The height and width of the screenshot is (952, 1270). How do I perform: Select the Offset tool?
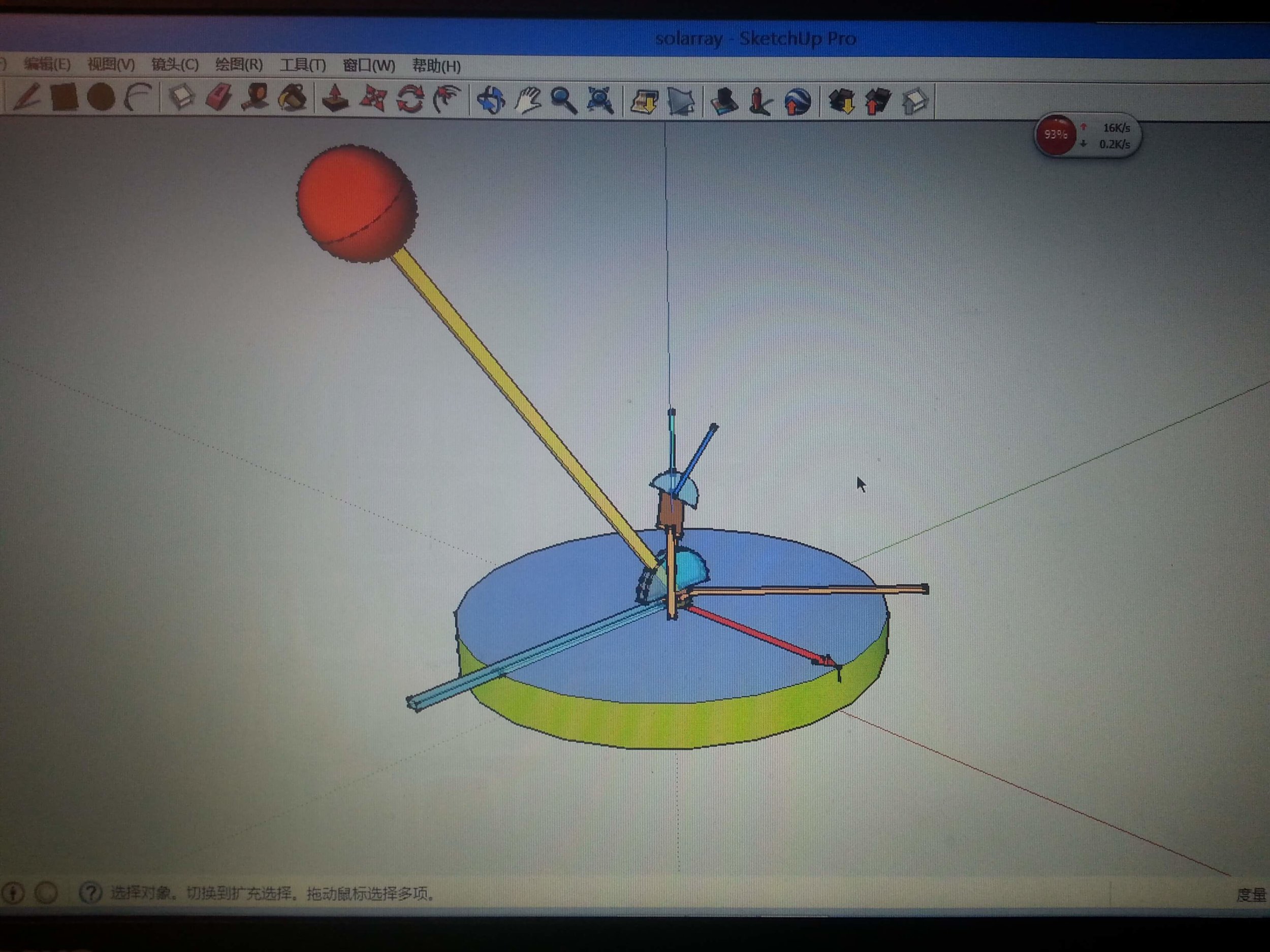(447, 100)
